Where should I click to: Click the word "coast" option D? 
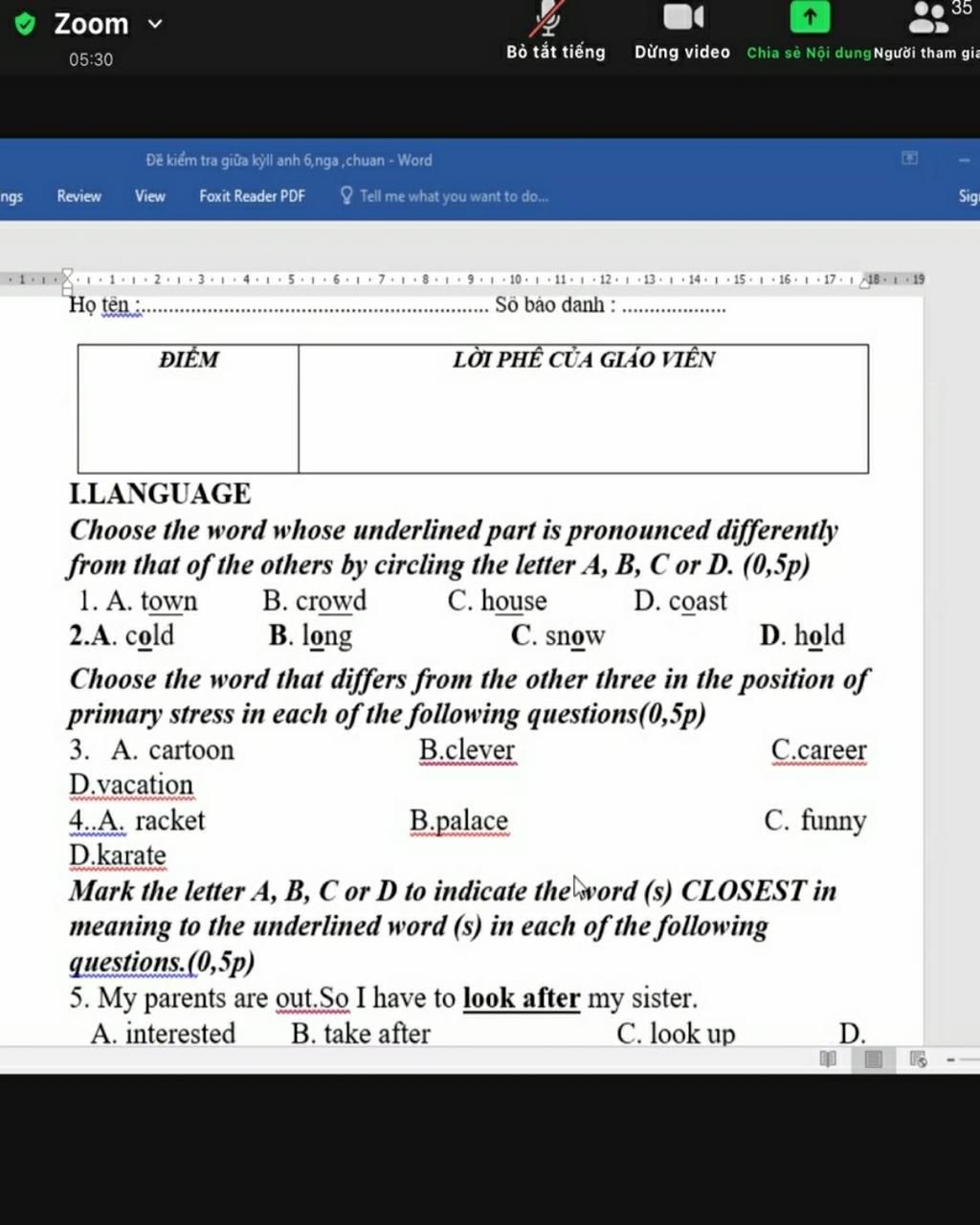pyautogui.click(x=698, y=601)
